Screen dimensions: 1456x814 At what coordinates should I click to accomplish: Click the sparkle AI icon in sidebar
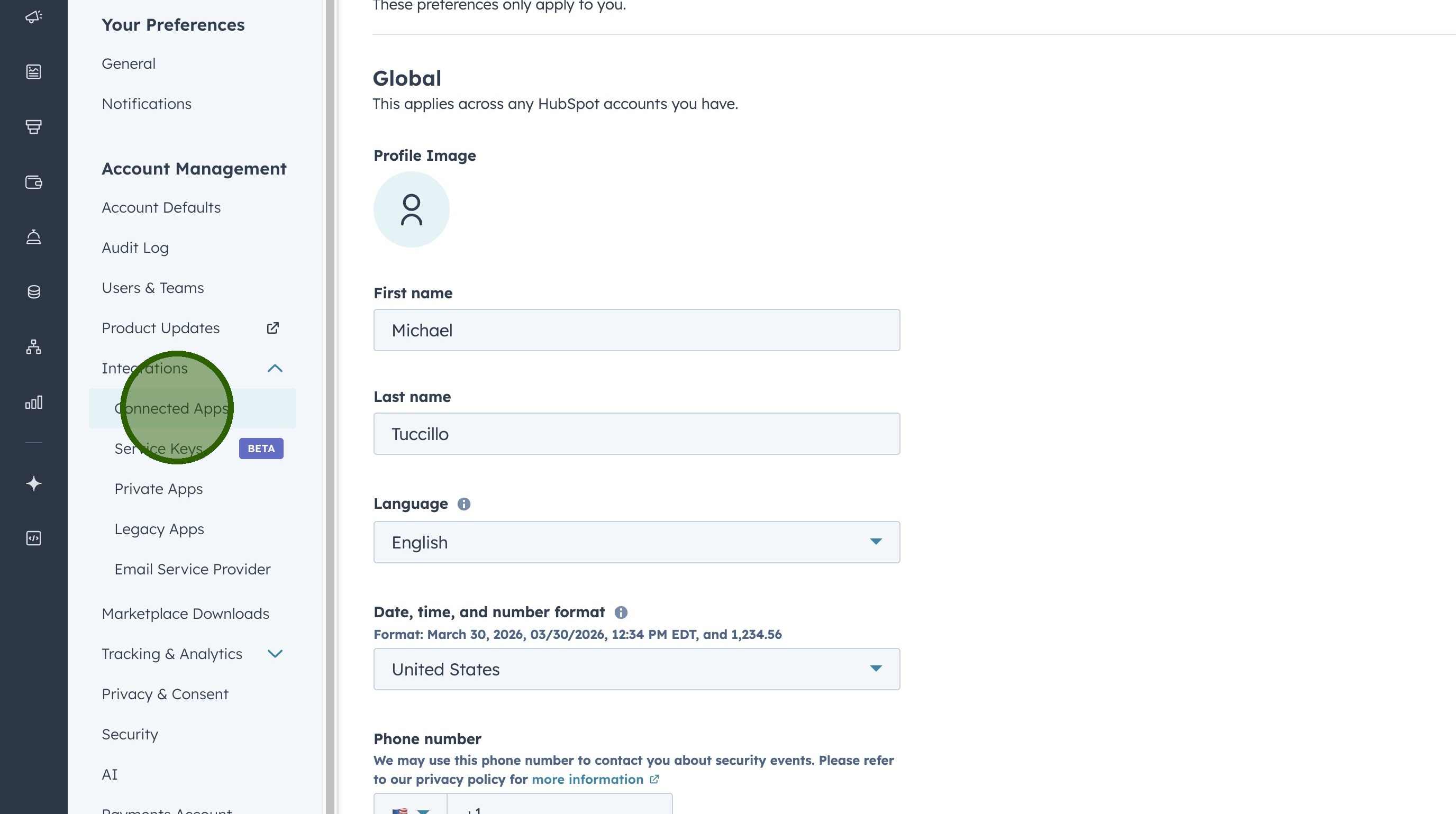pyautogui.click(x=33, y=483)
